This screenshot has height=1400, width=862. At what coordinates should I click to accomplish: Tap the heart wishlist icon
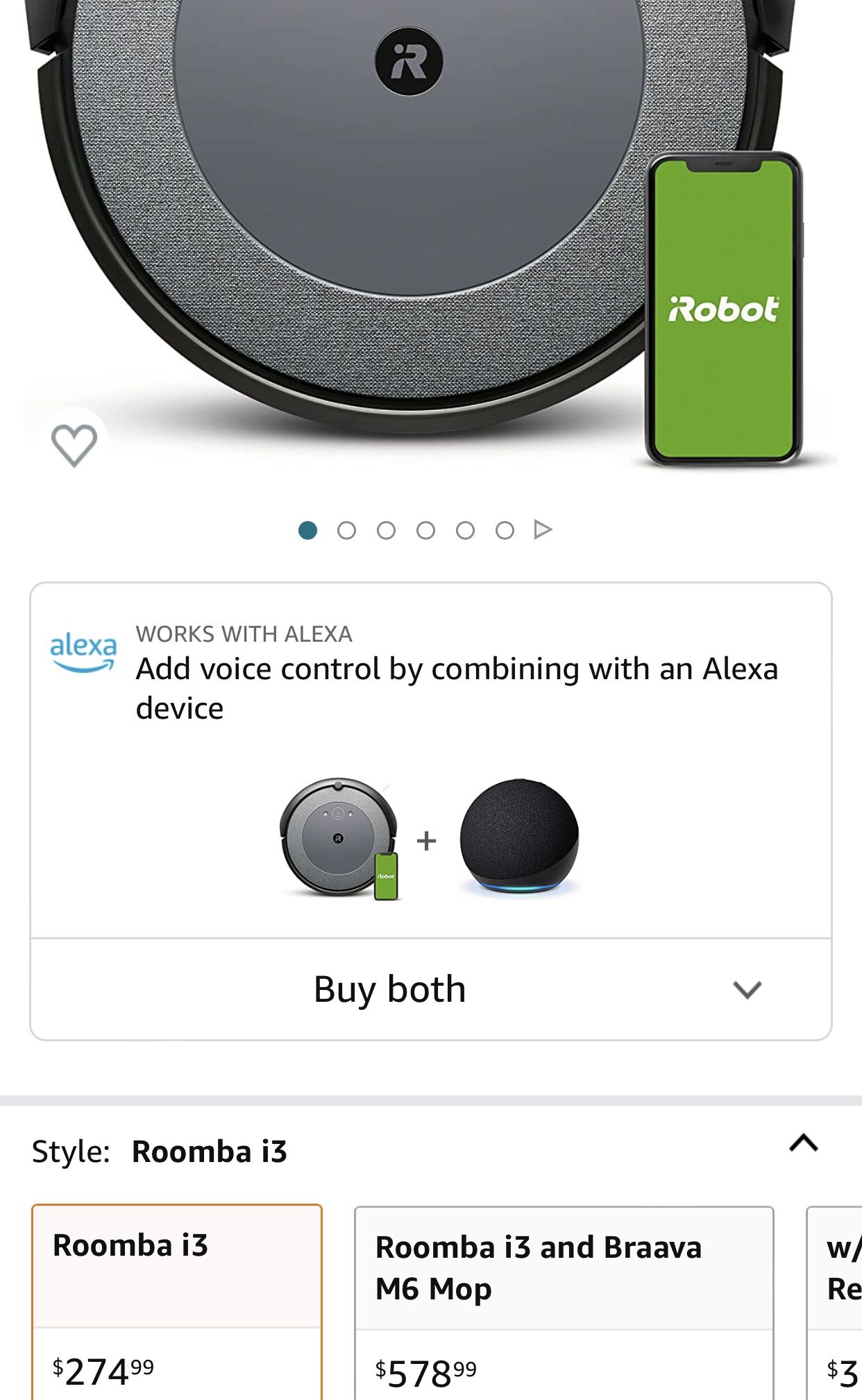74,445
